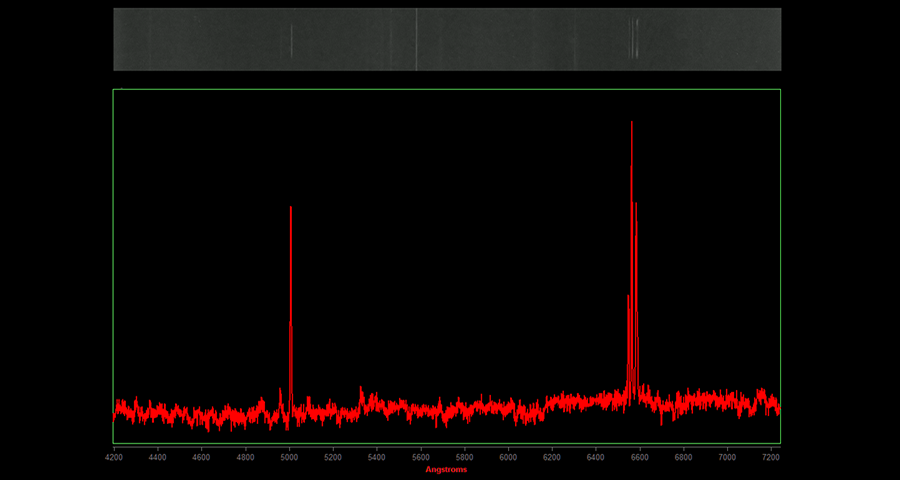Click the double emission lines in the image strip
Image resolution: width=900 pixels, height=480 pixels.
click(633, 40)
